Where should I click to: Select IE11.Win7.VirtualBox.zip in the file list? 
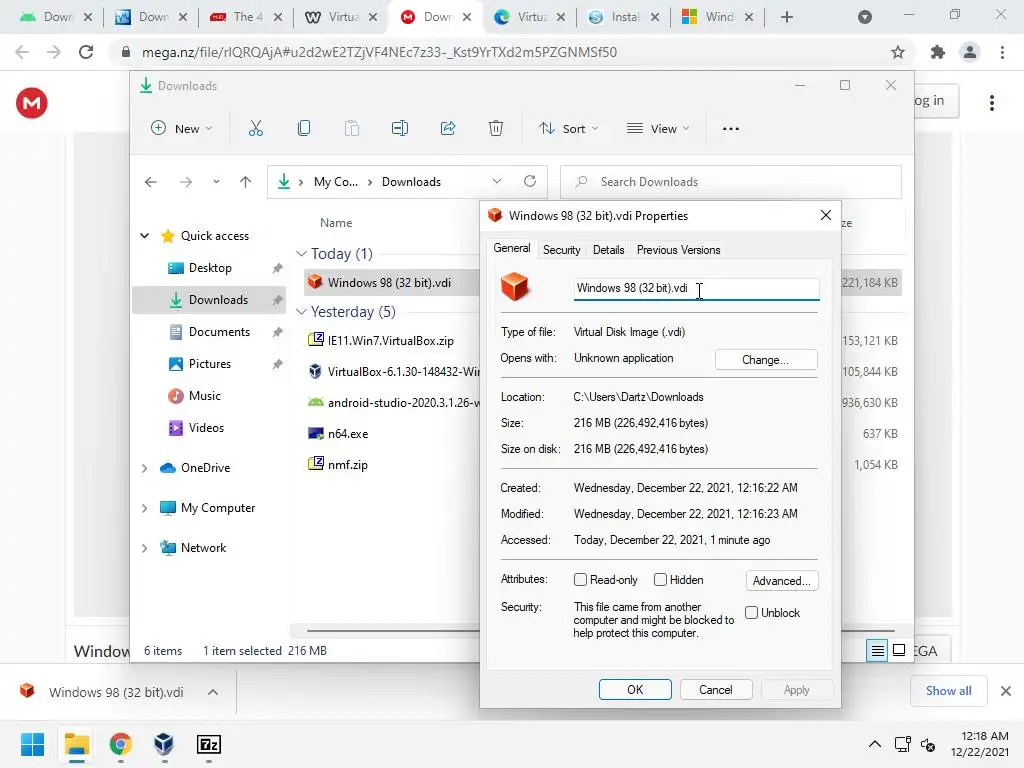391,340
